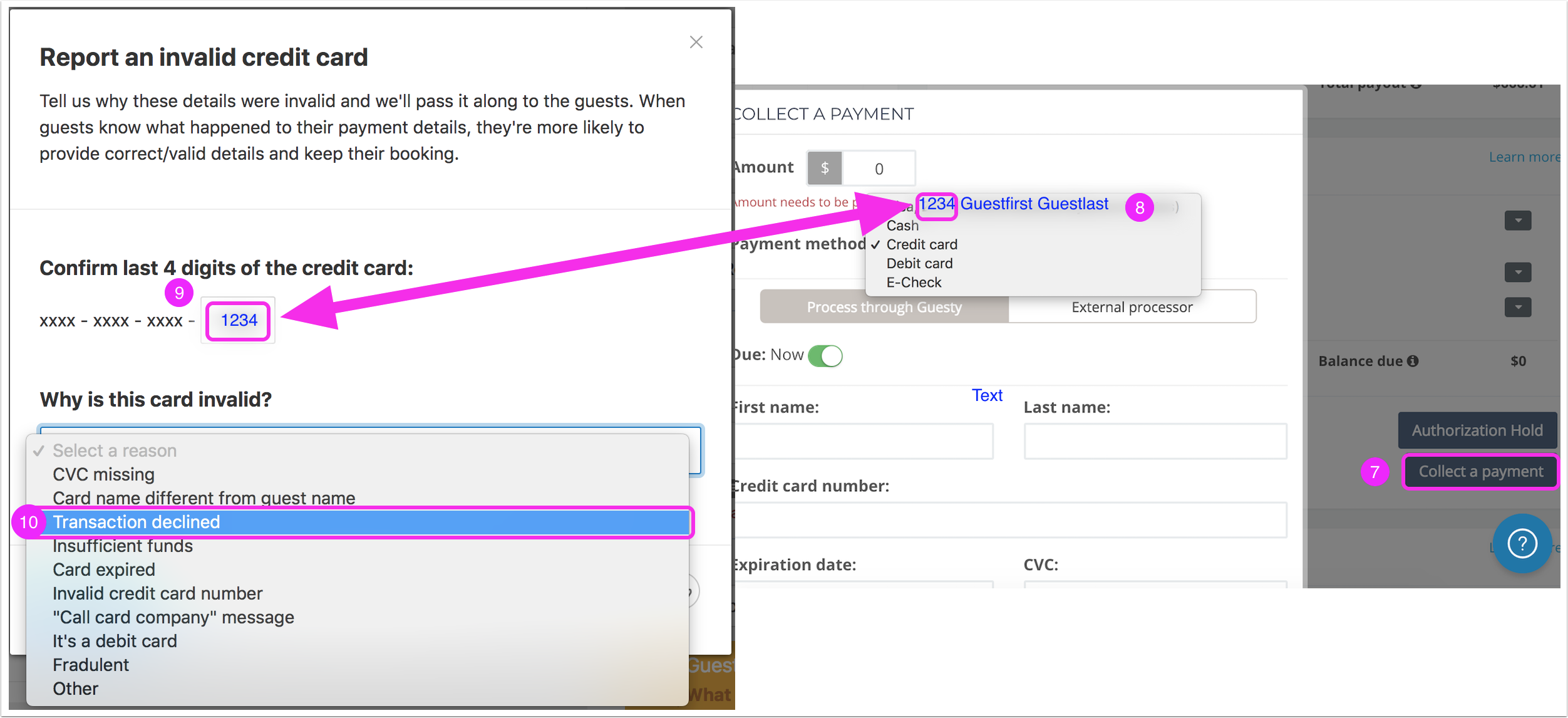Viewport: 1568px width, 718px height.
Task: Switch to Process through Guesty tab
Action: tap(884, 307)
